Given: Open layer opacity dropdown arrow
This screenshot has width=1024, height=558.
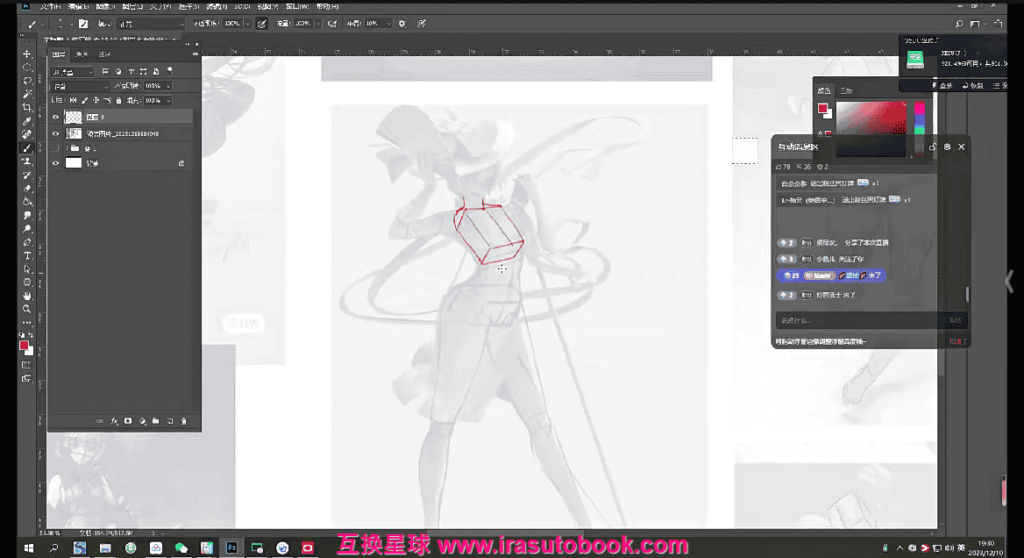Looking at the screenshot, I should tap(168, 86).
